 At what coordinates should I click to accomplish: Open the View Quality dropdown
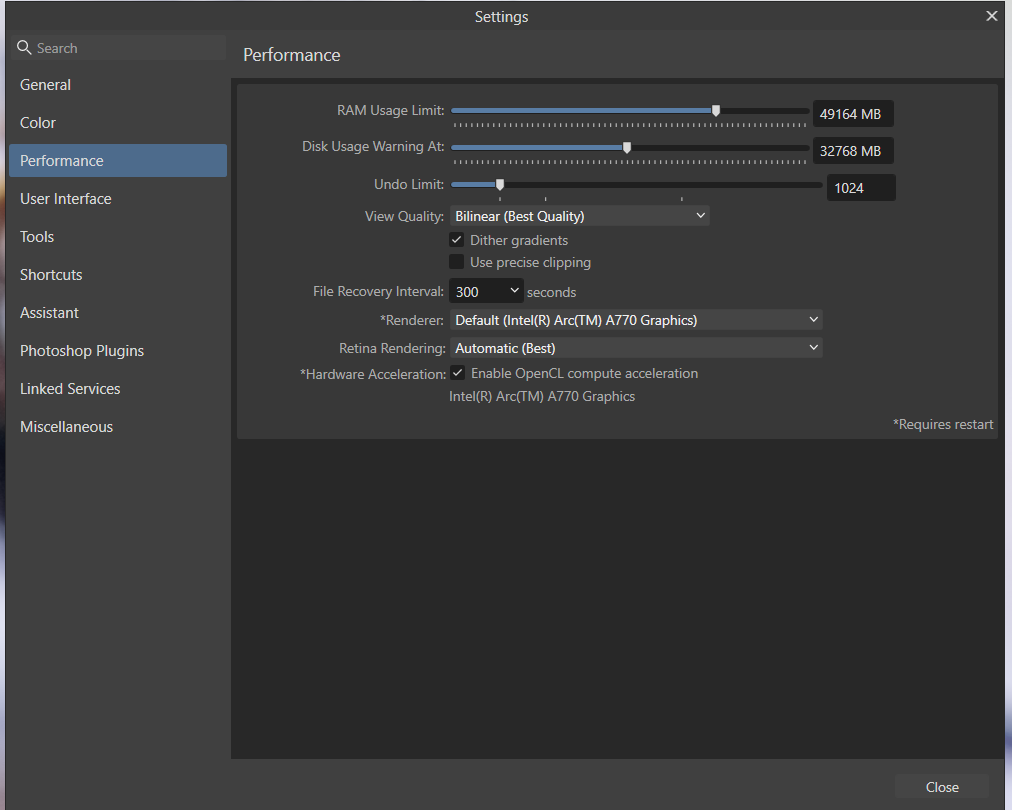click(x=579, y=216)
